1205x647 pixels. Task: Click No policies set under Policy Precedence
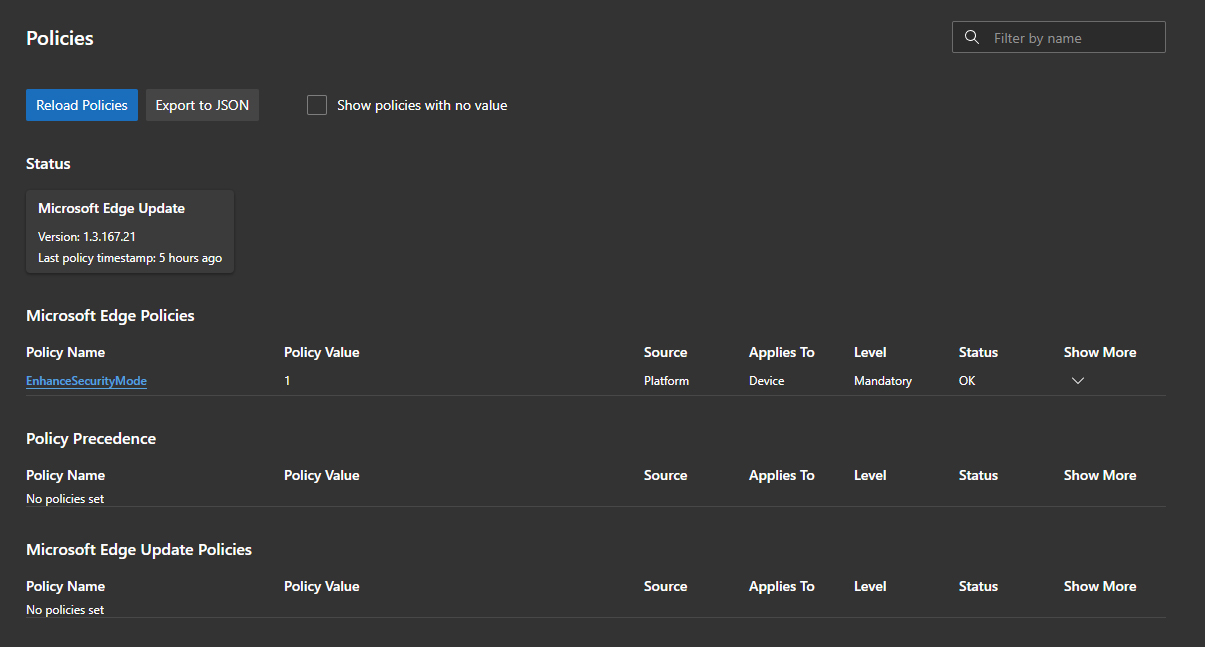pyautogui.click(x=65, y=499)
